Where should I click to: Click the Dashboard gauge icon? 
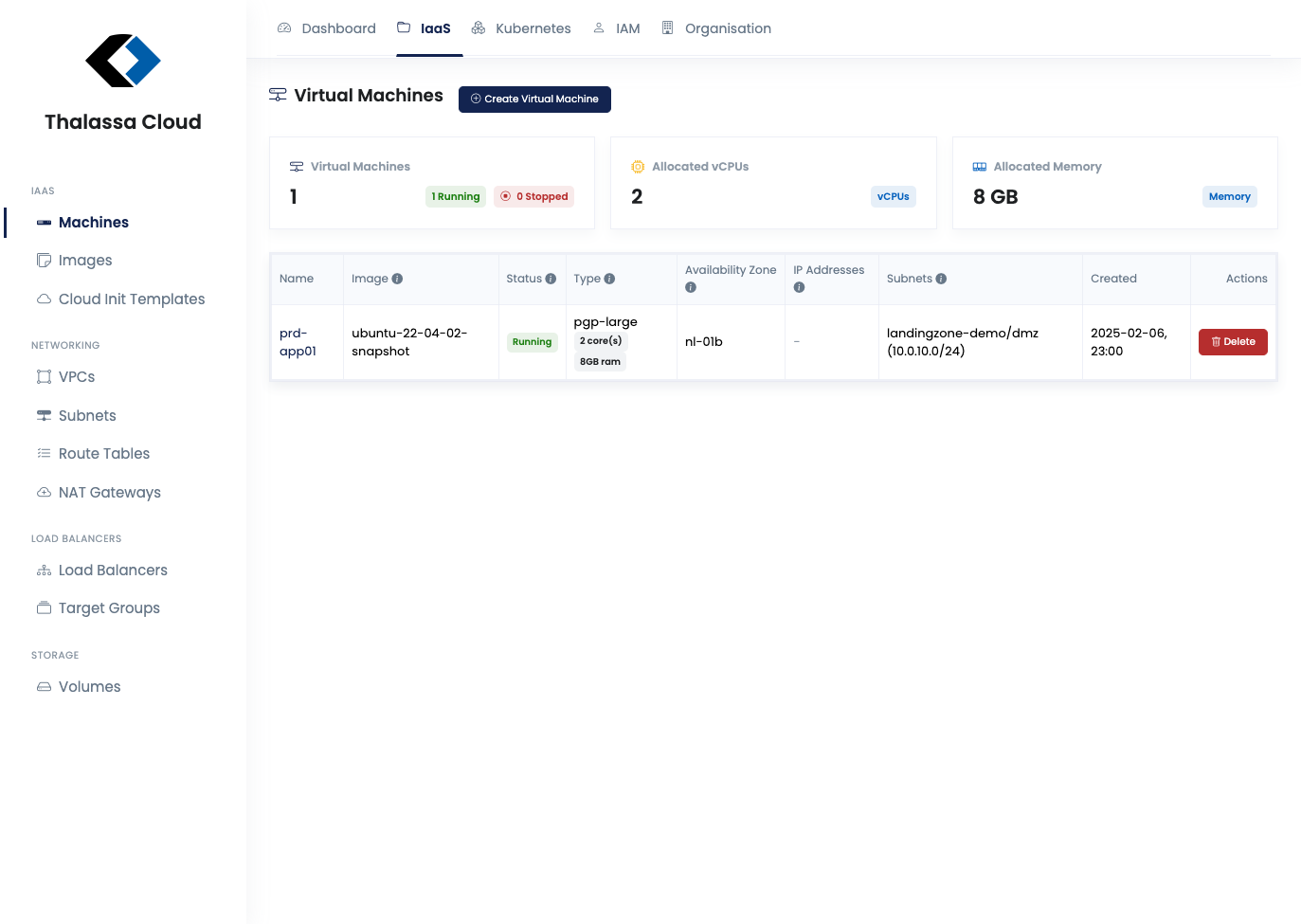tap(284, 28)
